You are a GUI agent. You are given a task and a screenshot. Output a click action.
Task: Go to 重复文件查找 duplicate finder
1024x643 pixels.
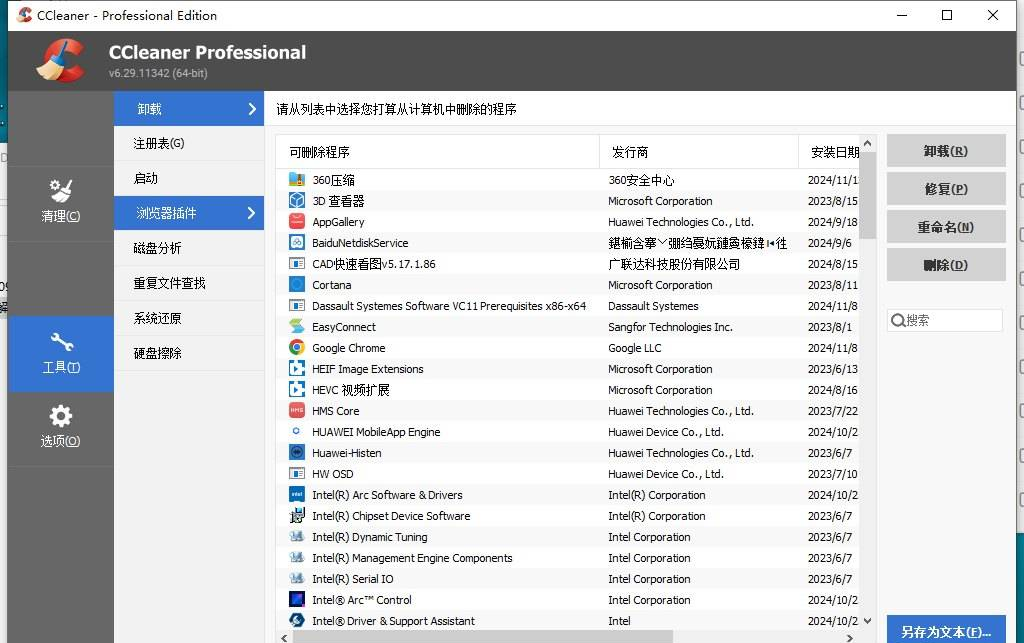pyautogui.click(x=169, y=283)
